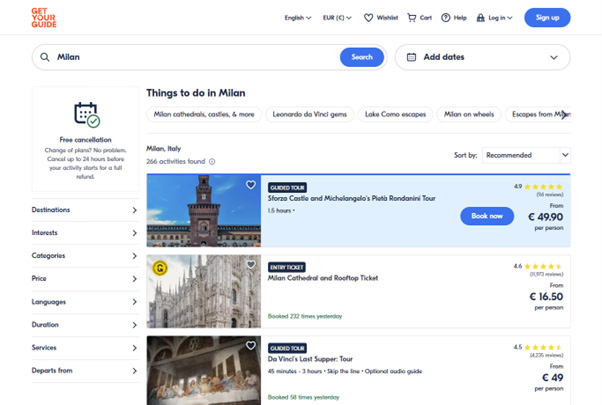Expand the Price filter

click(85, 279)
